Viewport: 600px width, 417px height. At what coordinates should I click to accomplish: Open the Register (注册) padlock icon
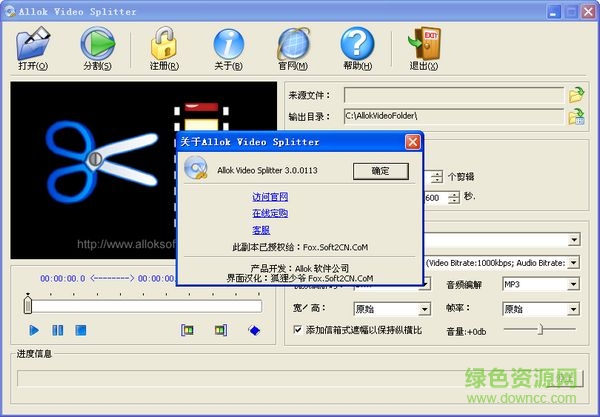[x=165, y=45]
